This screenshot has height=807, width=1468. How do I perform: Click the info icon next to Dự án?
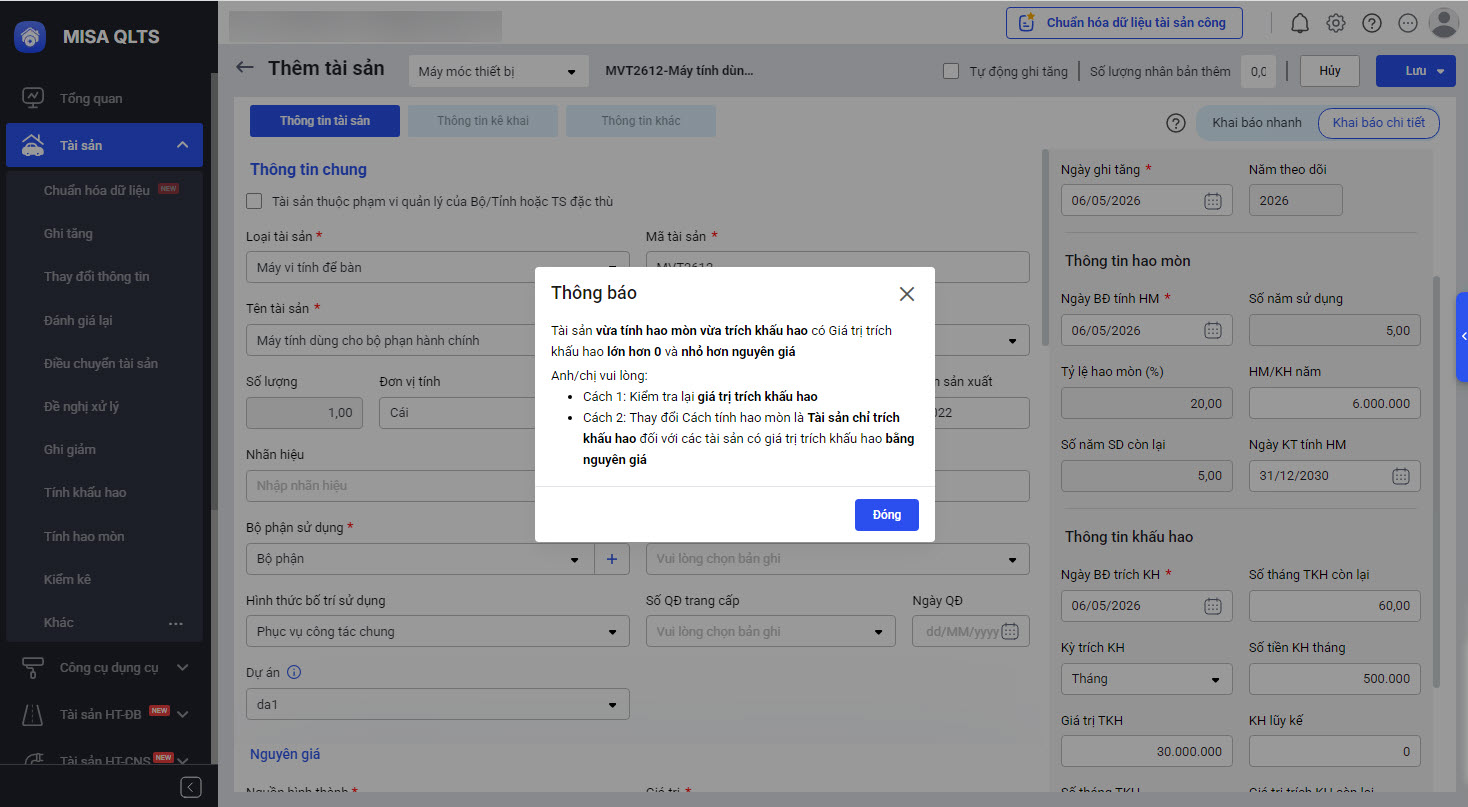click(294, 672)
